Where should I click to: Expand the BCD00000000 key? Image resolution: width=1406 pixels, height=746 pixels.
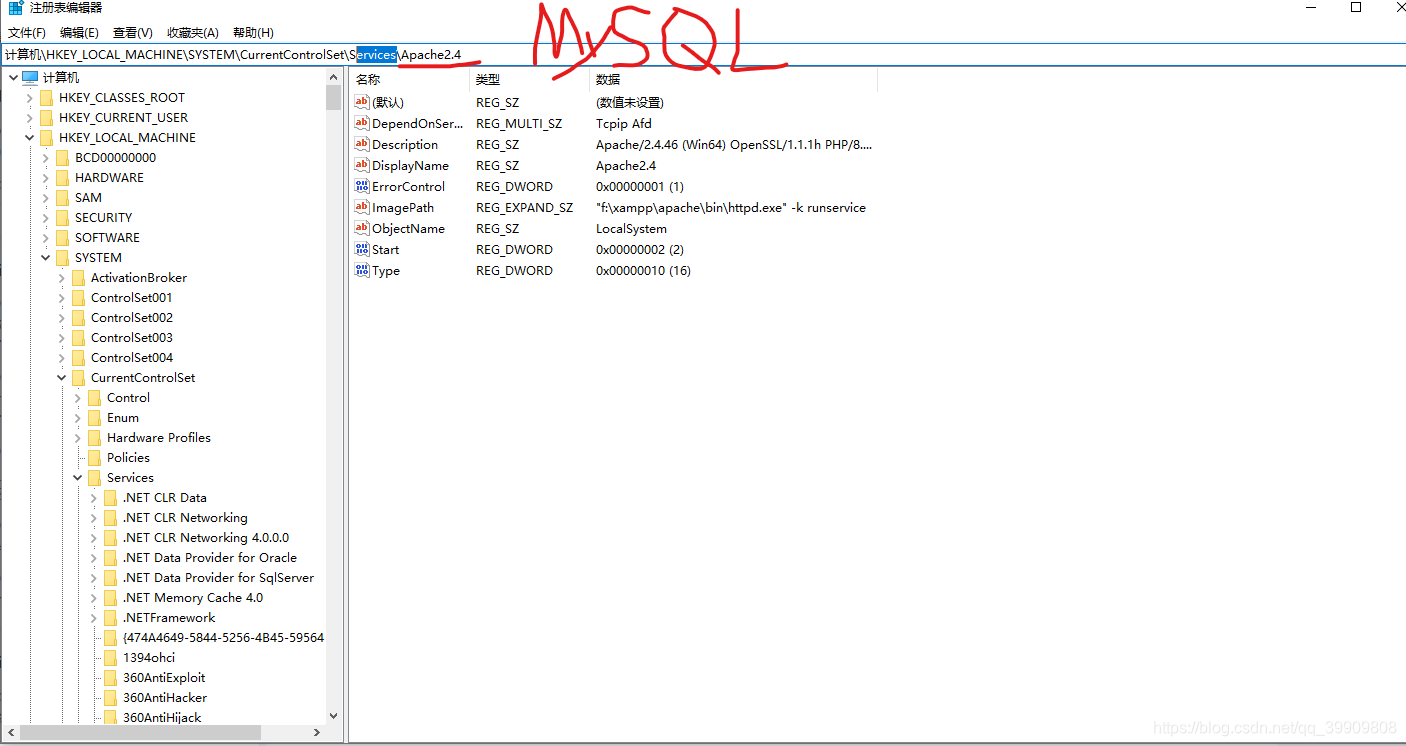[x=45, y=158]
